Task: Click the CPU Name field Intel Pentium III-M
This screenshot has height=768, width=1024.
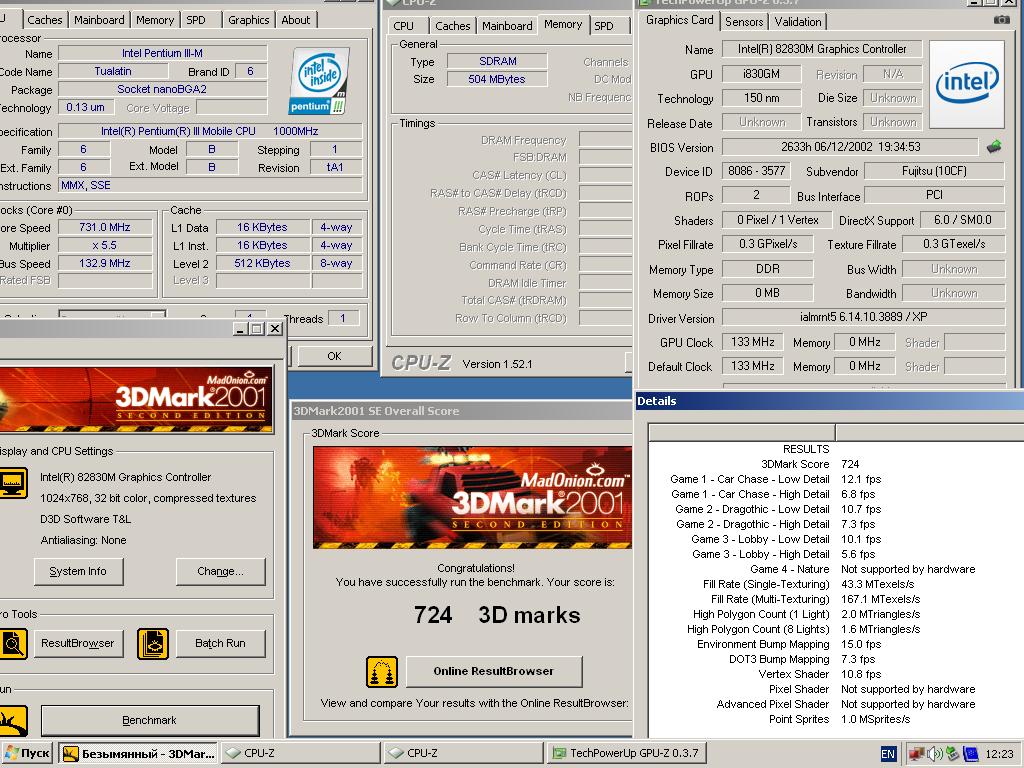Action: tap(163, 54)
